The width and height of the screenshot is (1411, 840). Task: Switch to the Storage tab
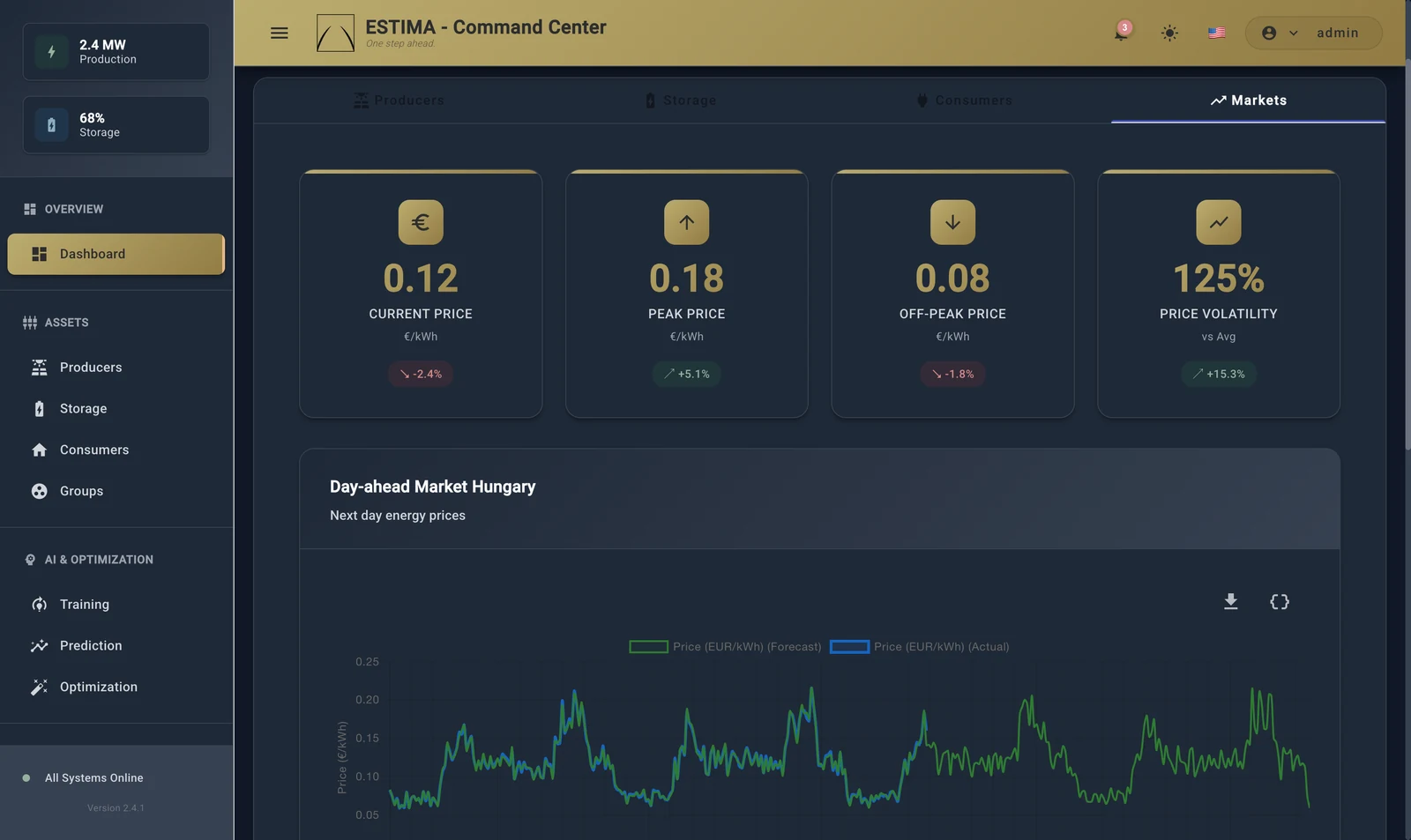pyautogui.click(x=681, y=100)
